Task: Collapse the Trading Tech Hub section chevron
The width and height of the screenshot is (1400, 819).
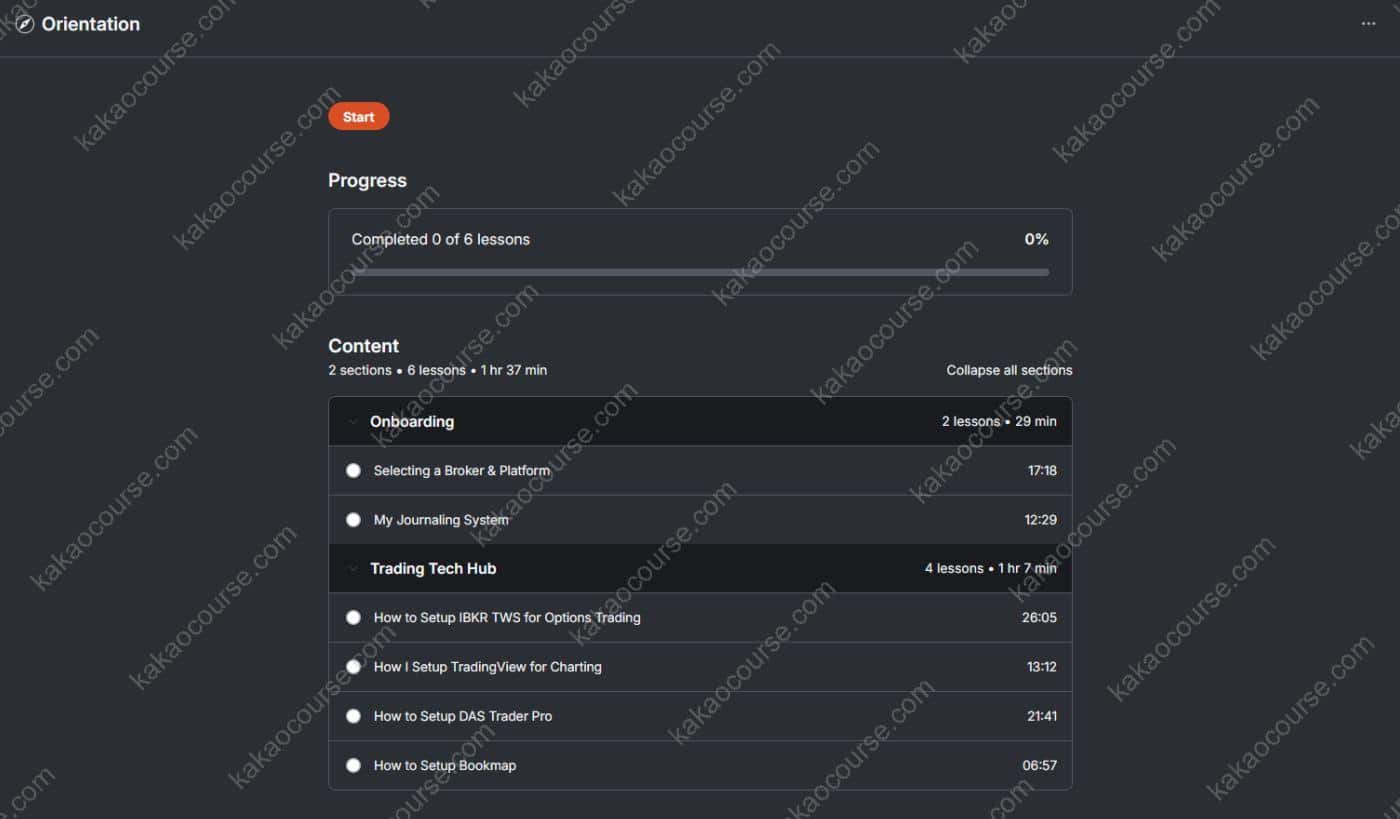Action: pos(352,568)
